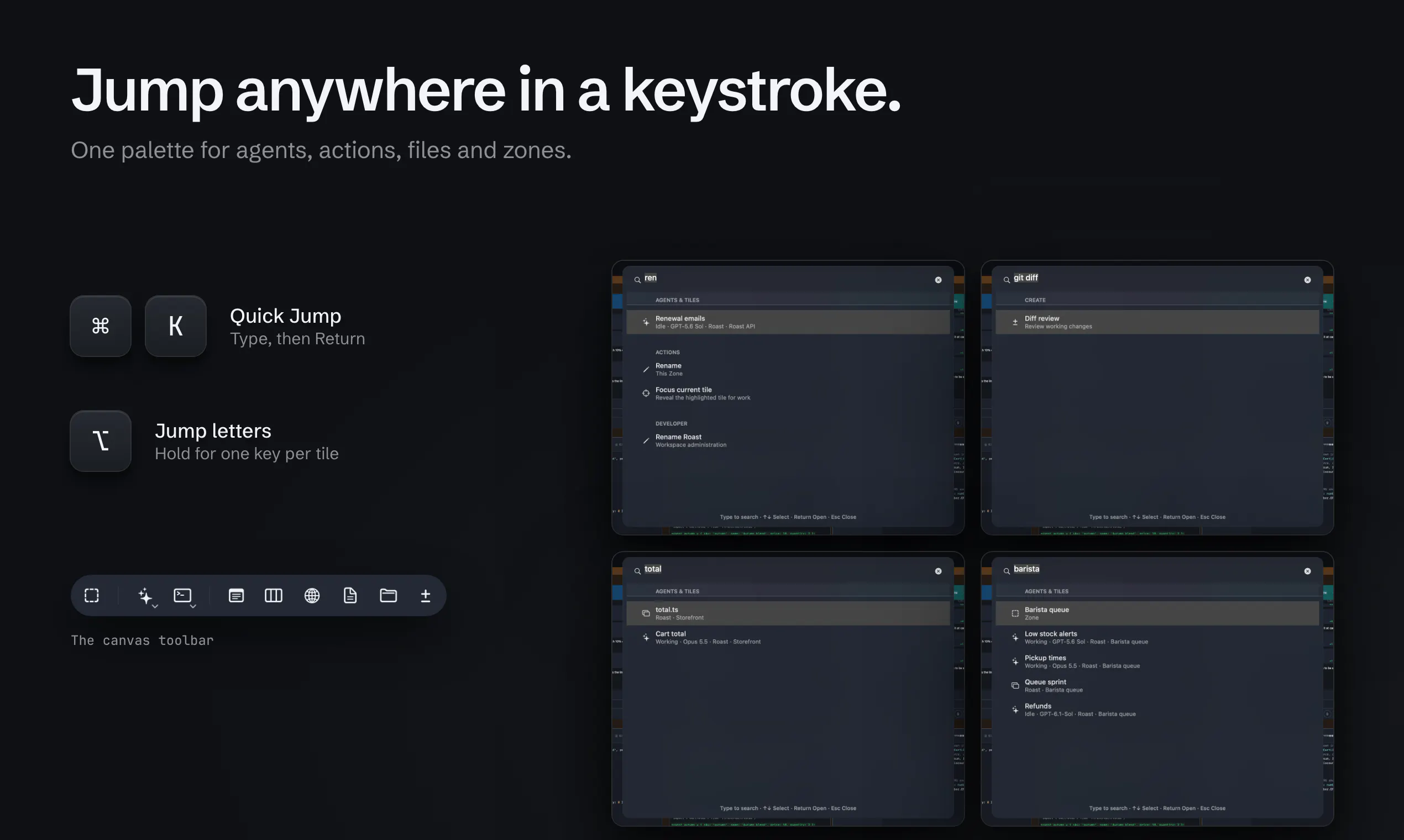Choose the 'Rename' This Zone action
Screen dimensions: 1404x840
pyautogui.click(x=788, y=370)
